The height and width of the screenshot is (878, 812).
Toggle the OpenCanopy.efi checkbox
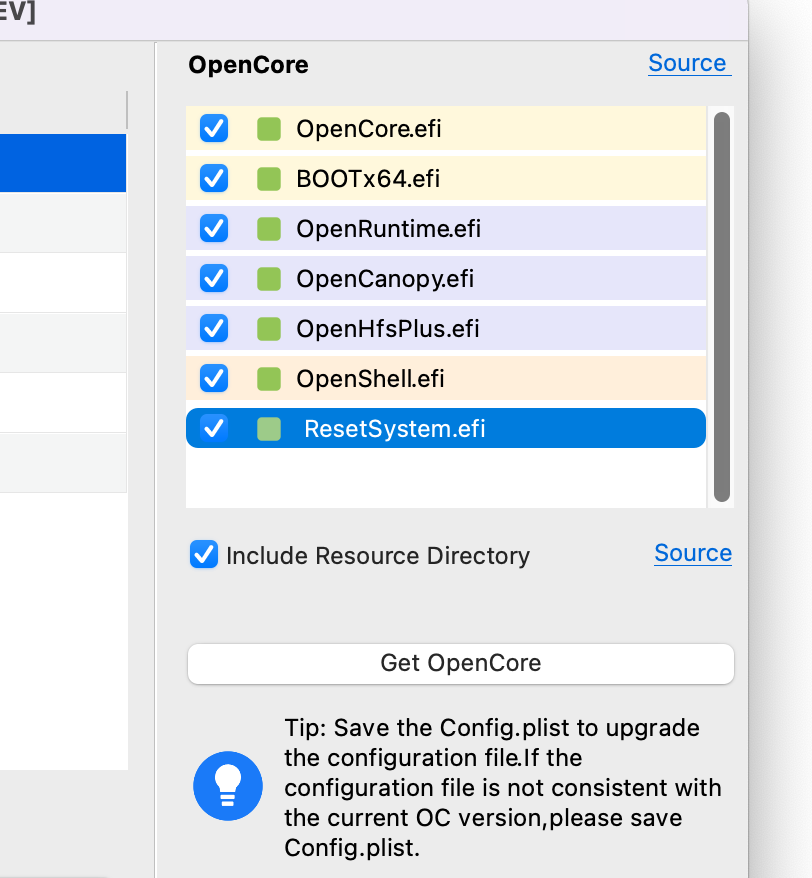point(214,278)
